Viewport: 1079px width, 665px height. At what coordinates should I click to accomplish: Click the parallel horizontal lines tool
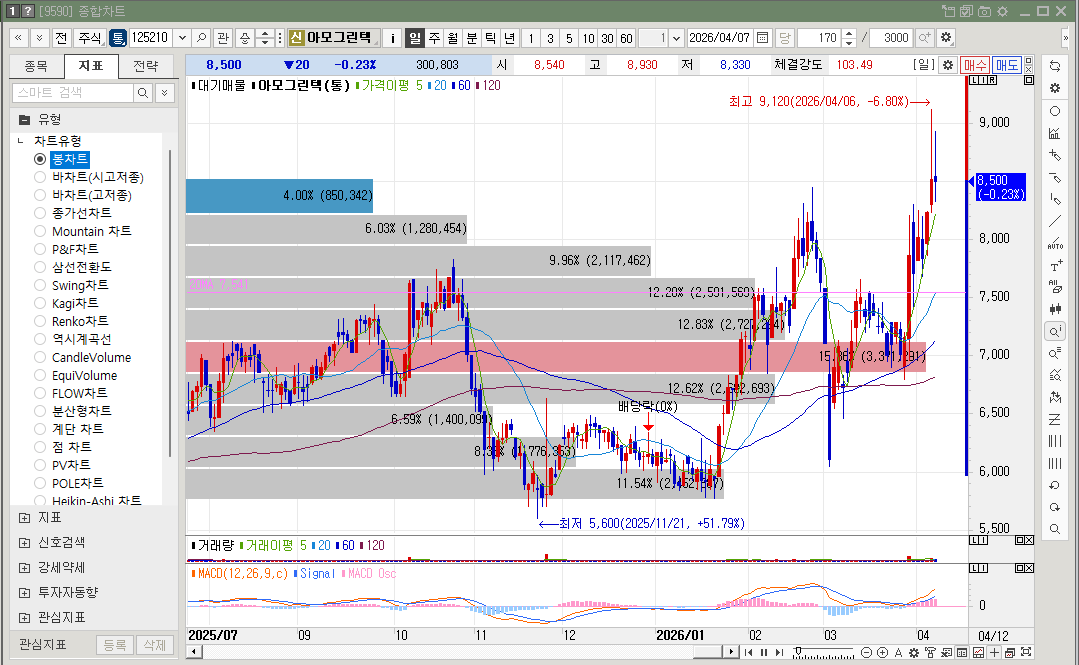tap(1055, 419)
